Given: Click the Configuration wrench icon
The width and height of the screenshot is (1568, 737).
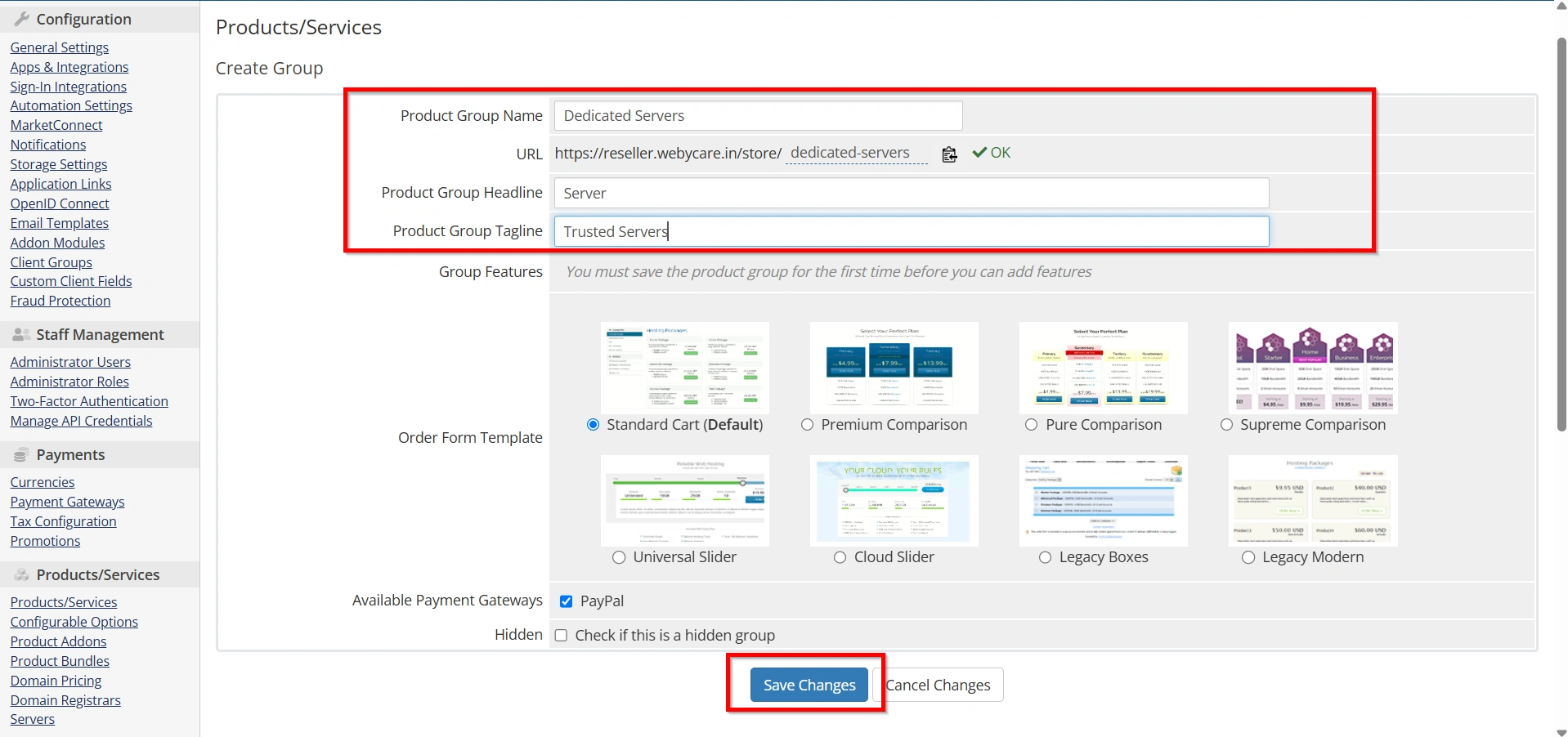Looking at the screenshot, I should coord(22,19).
